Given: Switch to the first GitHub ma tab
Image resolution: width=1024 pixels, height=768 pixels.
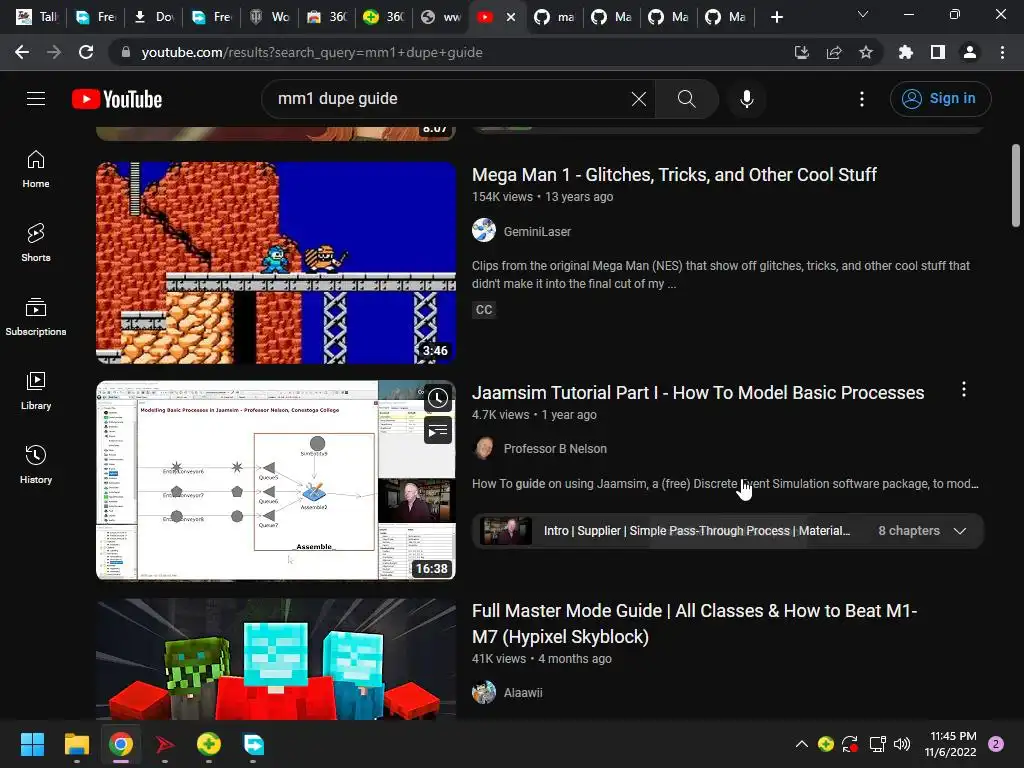Looking at the screenshot, I should click(x=554, y=17).
